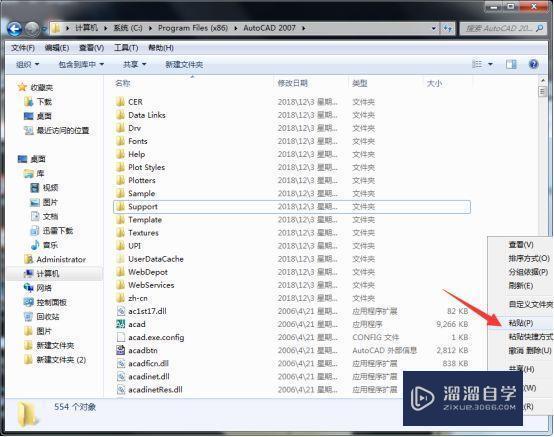Click the 计算机 breadcrumb in address bar
Screen dimensions: 554x437
pos(86,28)
